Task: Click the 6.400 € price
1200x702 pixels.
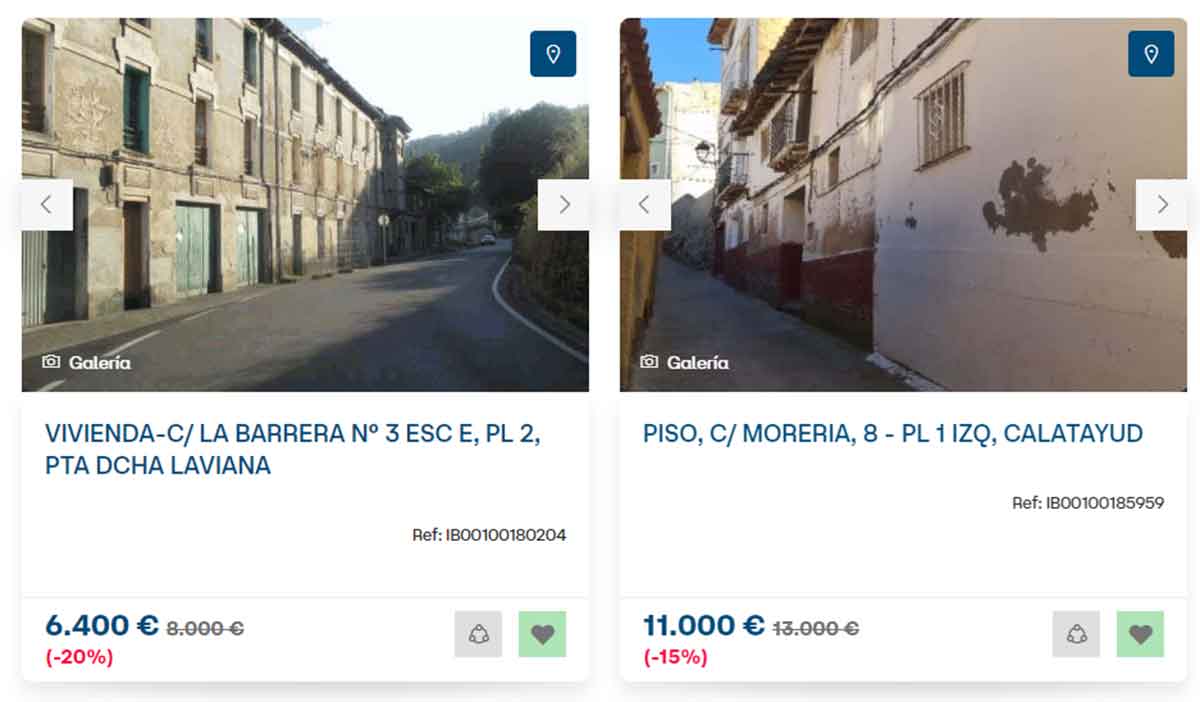Action: 102,626
